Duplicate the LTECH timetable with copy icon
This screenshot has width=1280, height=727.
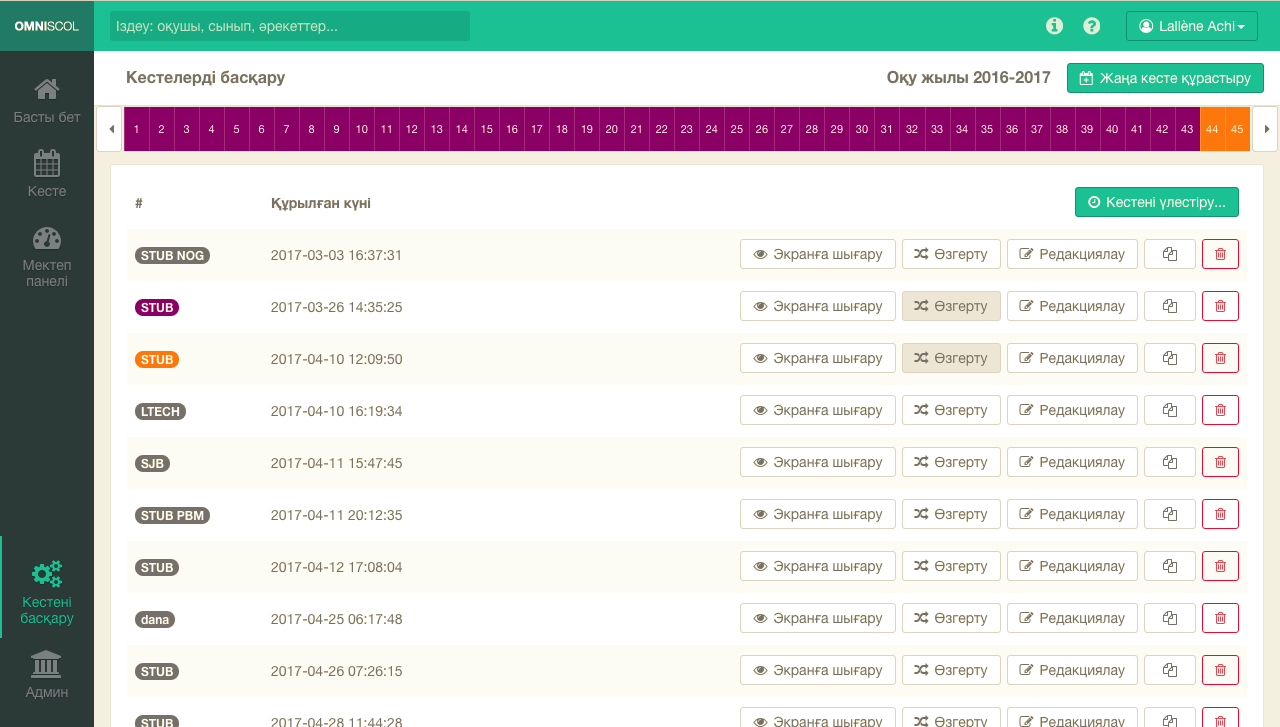(x=1169, y=410)
